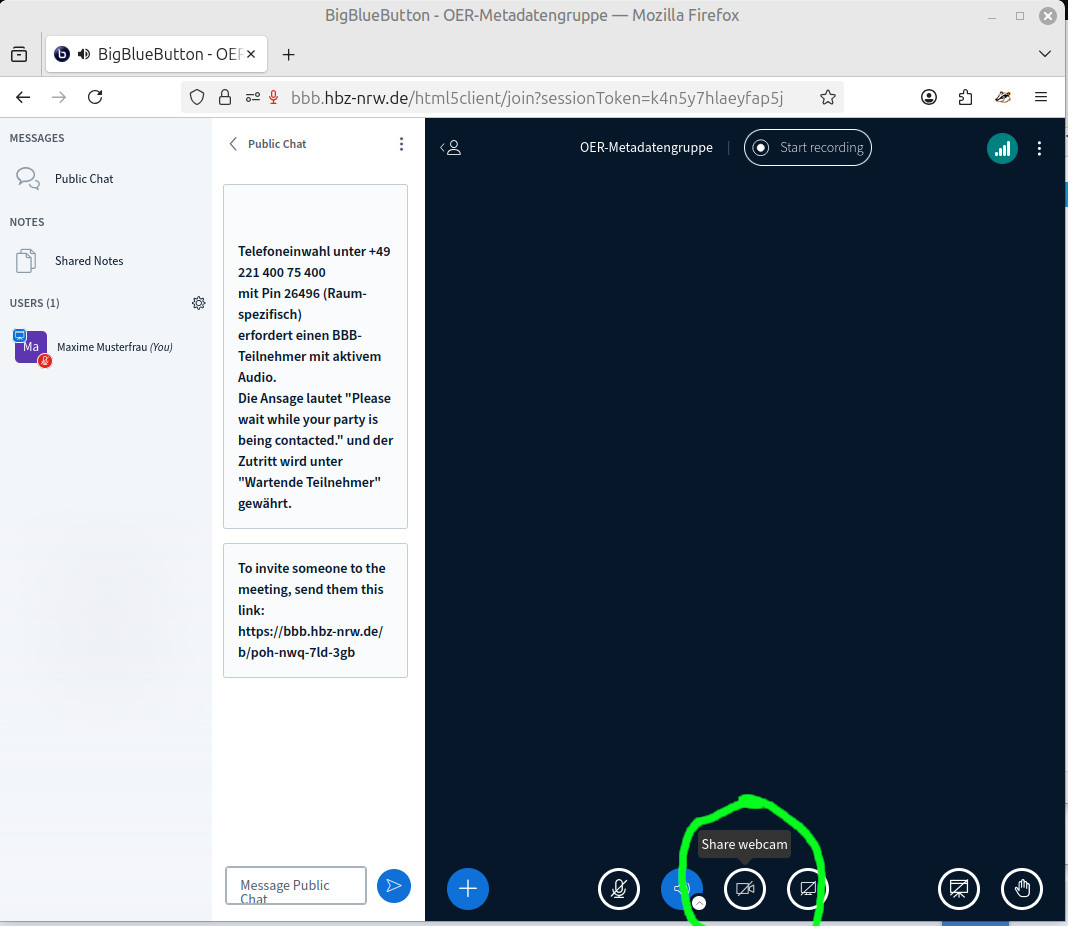Hide Public Chat using the back arrow

234,144
